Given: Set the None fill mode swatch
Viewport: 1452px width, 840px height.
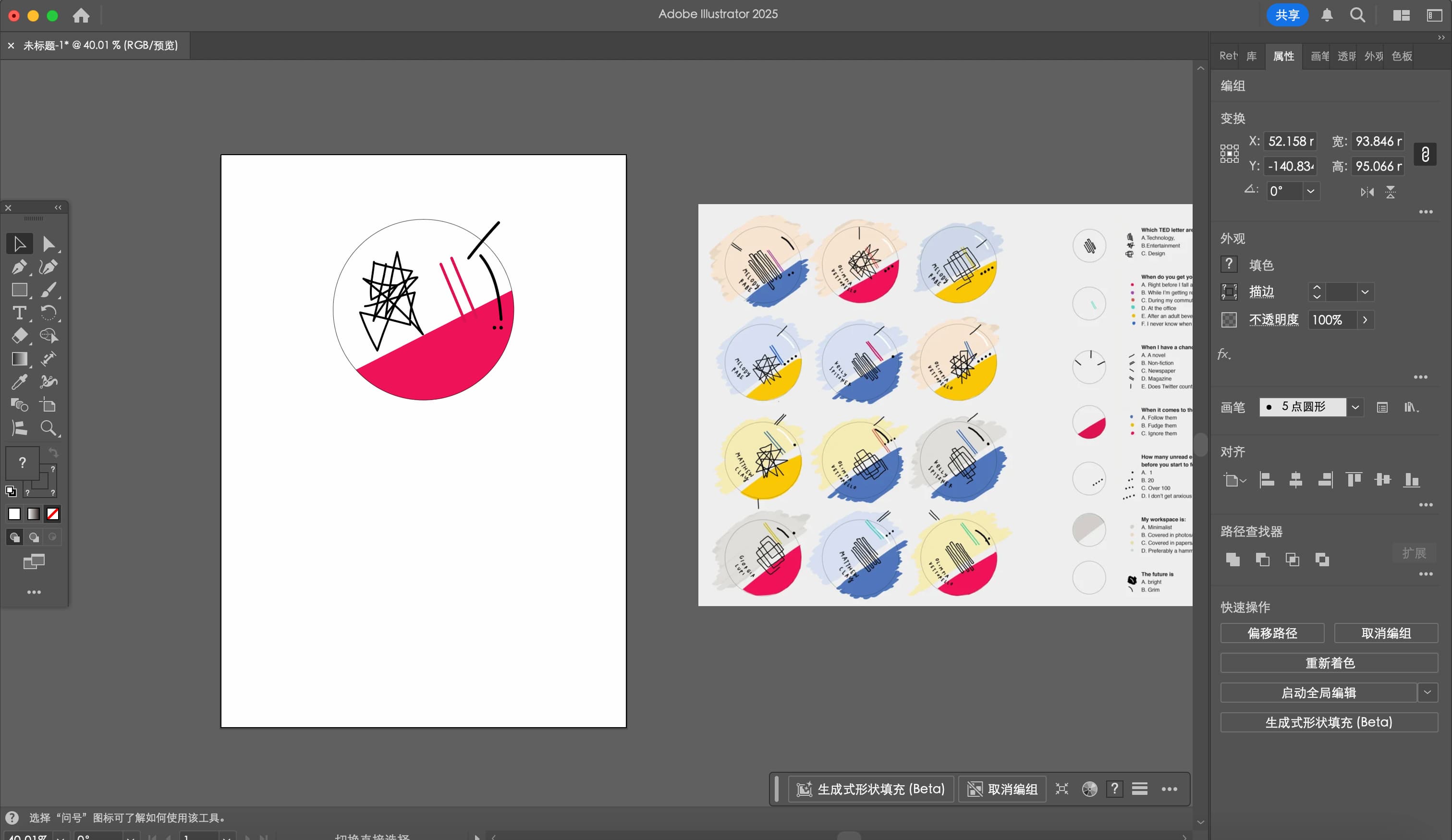Looking at the screenshot, I should tap(52, 513).
